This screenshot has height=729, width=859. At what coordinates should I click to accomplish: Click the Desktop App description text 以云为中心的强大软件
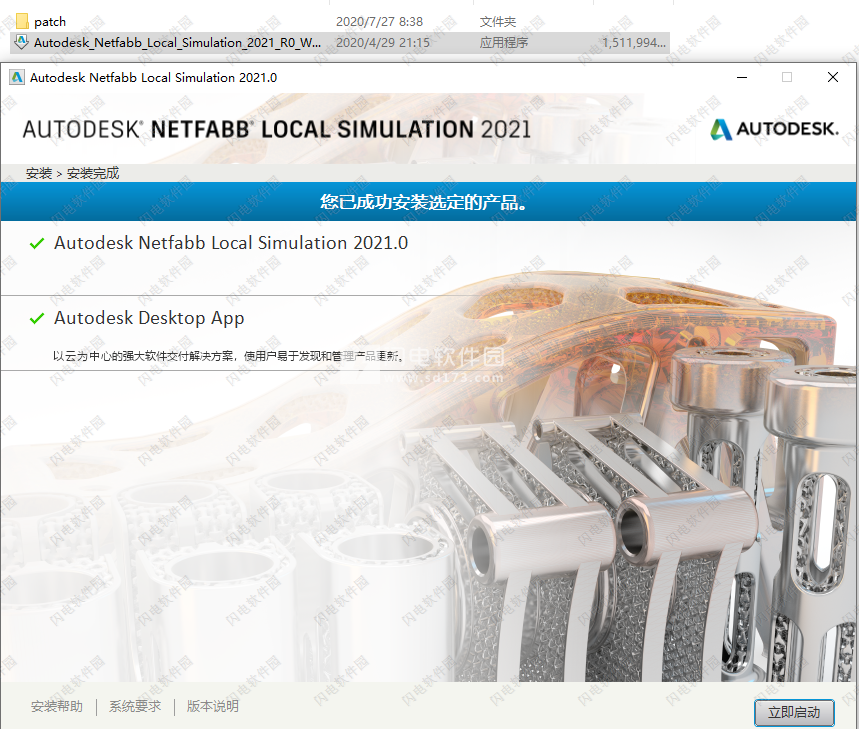click(x=228, y=356)
